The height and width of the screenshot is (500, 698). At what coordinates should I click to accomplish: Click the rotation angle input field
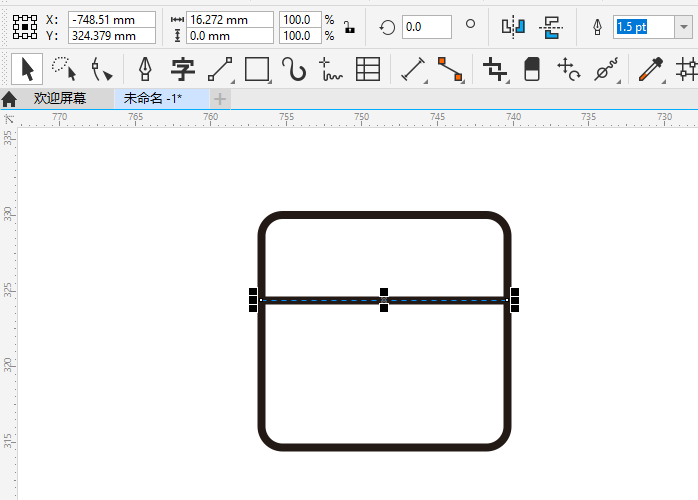(x=427, y=27)
